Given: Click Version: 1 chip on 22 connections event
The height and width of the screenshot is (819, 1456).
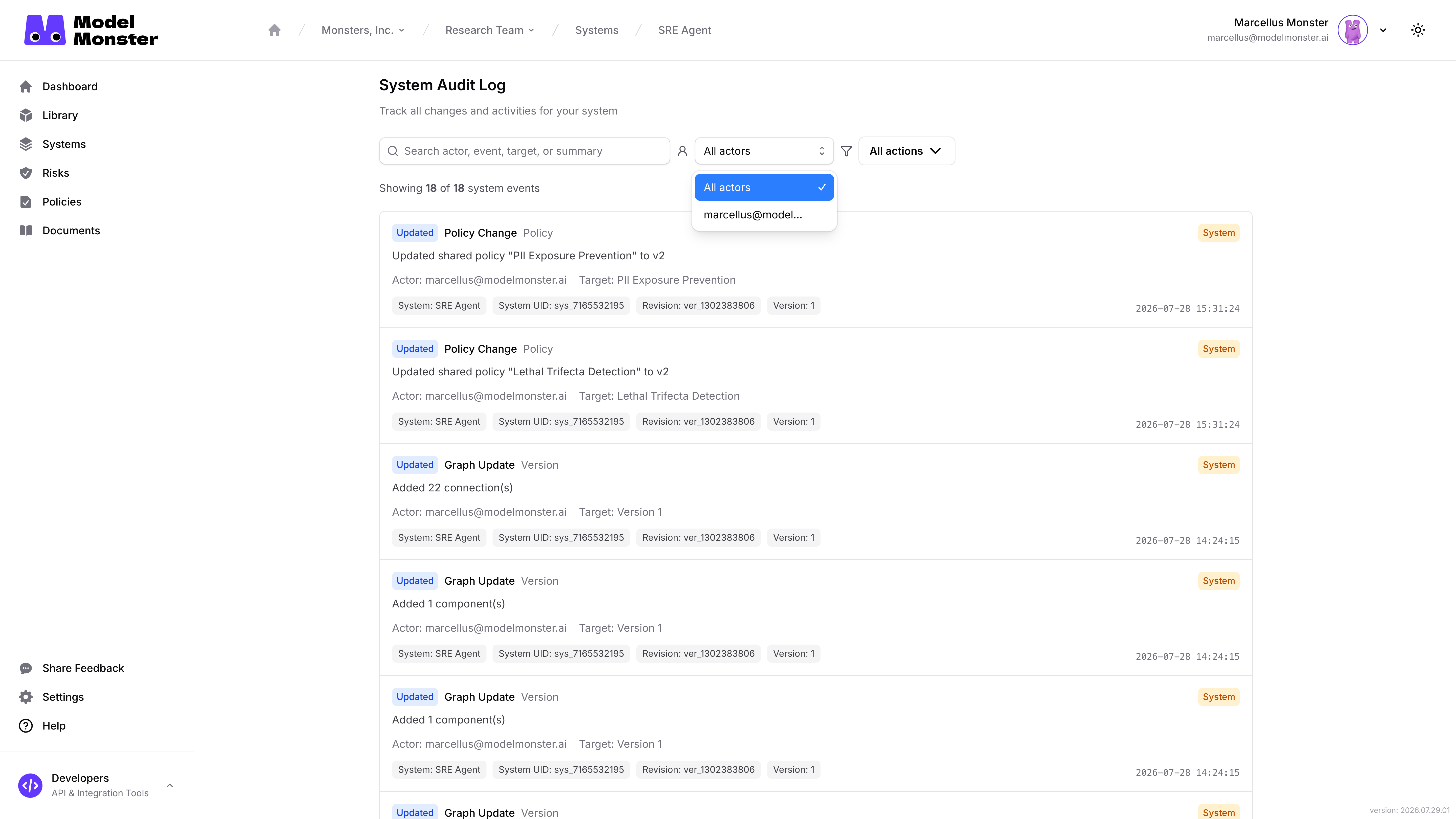Looking at the screenshot, I should pyautogui.click(x=793, y=537).
